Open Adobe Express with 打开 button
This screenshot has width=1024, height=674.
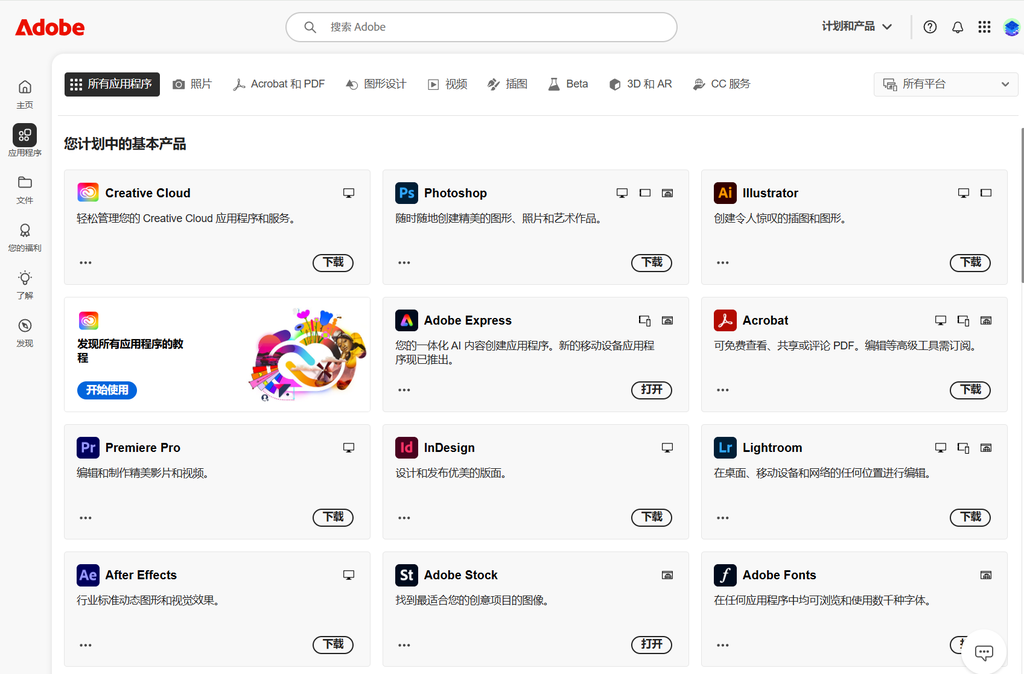pyautogui.click(x=652, y=390)
